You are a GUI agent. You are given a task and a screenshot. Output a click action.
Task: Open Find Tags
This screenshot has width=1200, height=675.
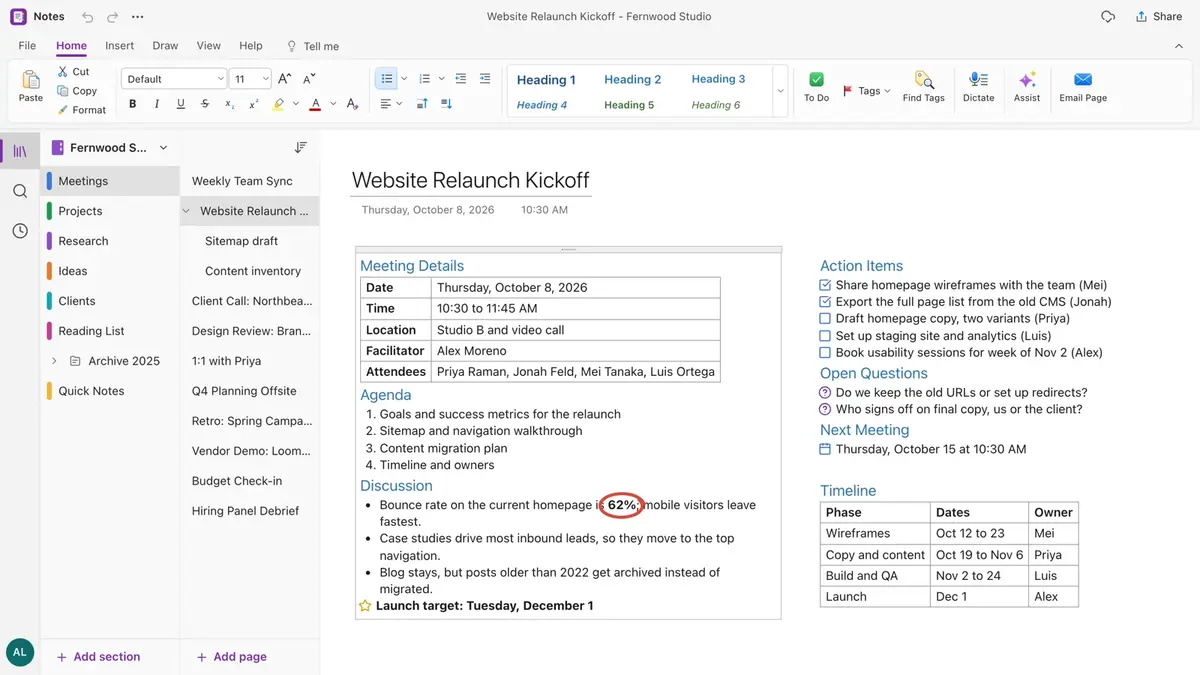point(923,86)
